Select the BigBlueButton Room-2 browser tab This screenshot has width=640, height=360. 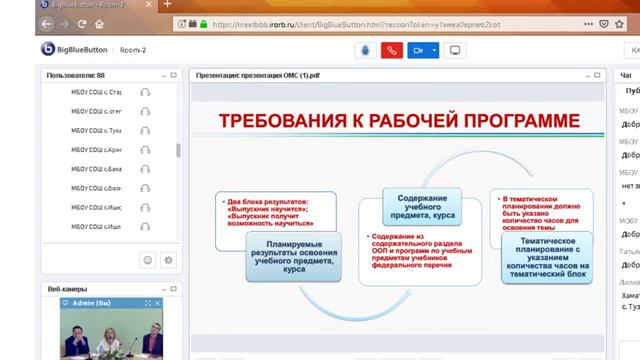pos(96,5)
